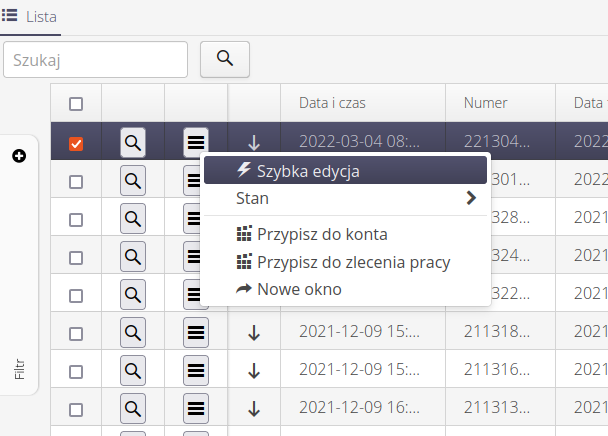Image resolution: width=608 pixels, height=436 pixels.
Task: Uncheck the checked checkbox of the selected row
Action: point(76,144)
